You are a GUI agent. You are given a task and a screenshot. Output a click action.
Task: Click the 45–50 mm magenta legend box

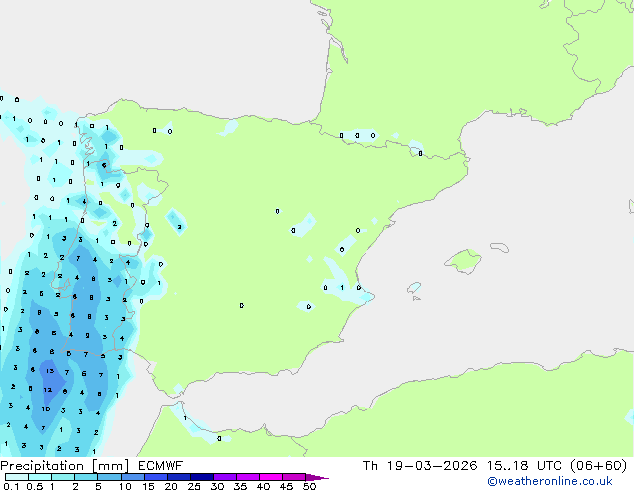point(294,477)
